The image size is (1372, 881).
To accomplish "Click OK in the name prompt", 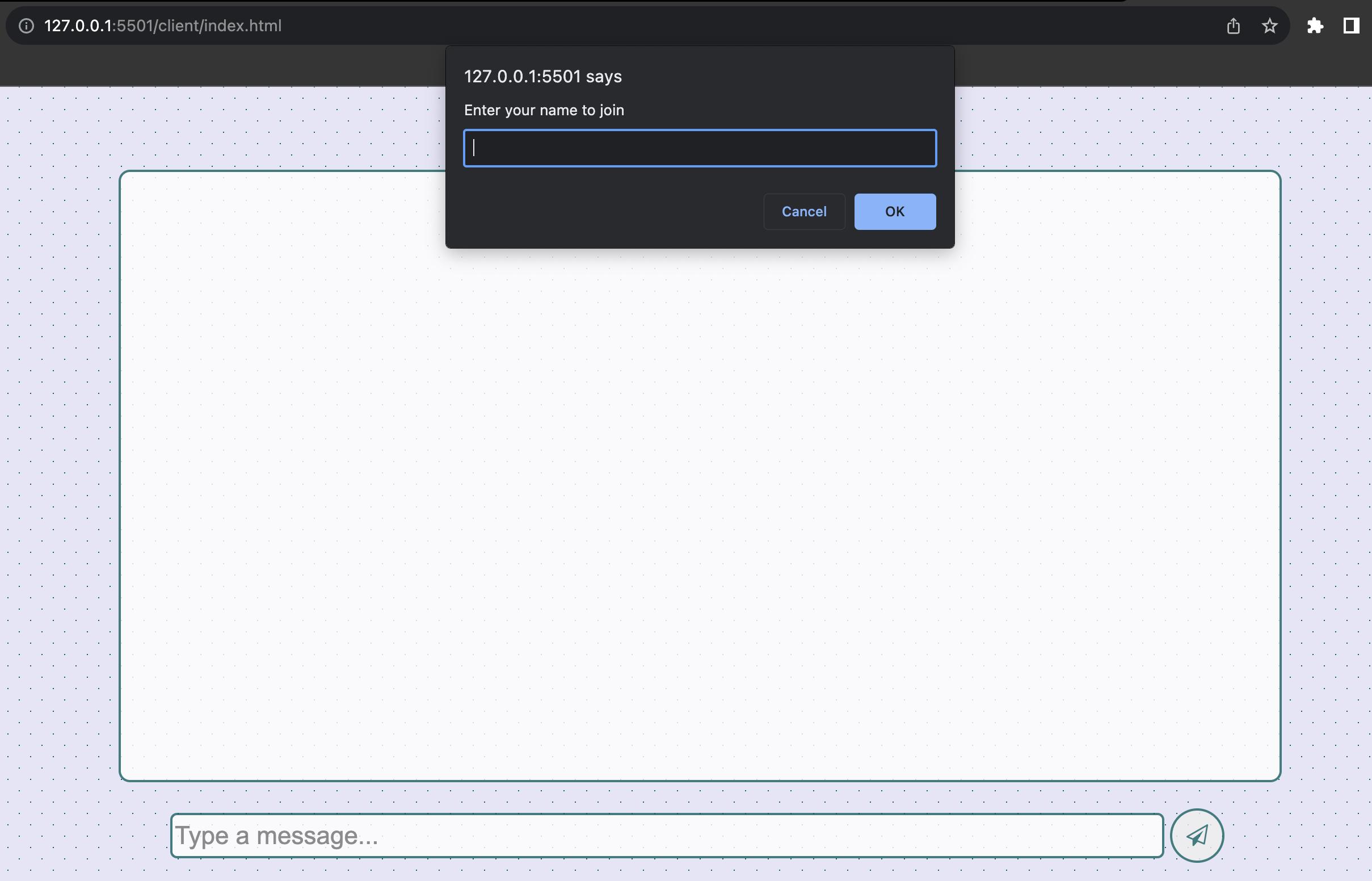I will 895,212.
